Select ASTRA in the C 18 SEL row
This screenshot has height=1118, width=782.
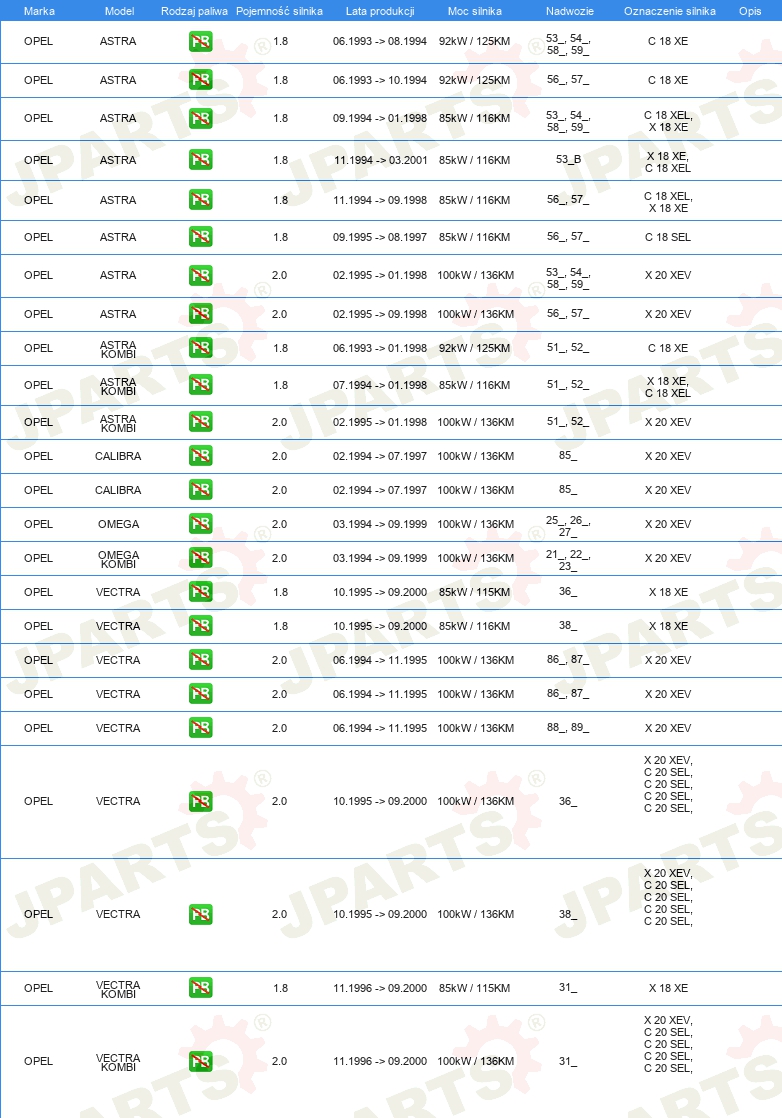118,237
